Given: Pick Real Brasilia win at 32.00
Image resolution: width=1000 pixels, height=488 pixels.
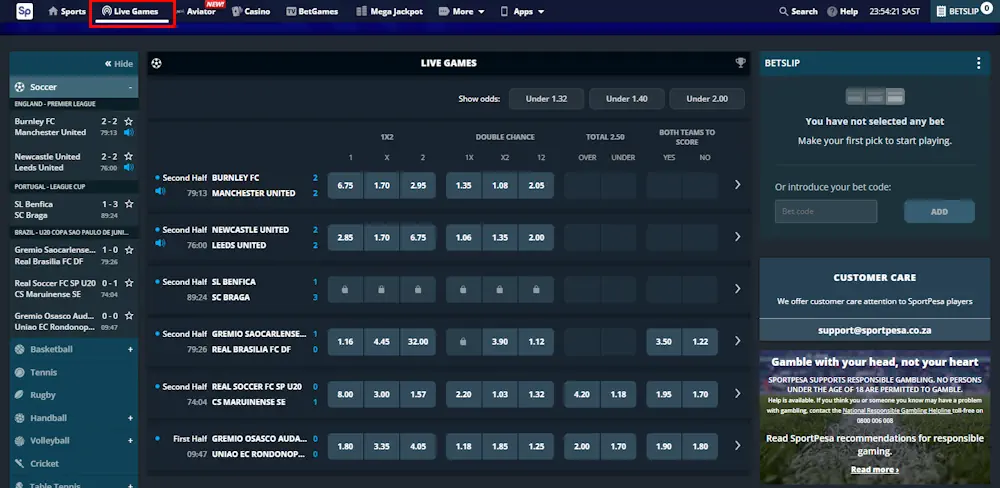Looking at the screenshot, I should [x=418, y=342].
